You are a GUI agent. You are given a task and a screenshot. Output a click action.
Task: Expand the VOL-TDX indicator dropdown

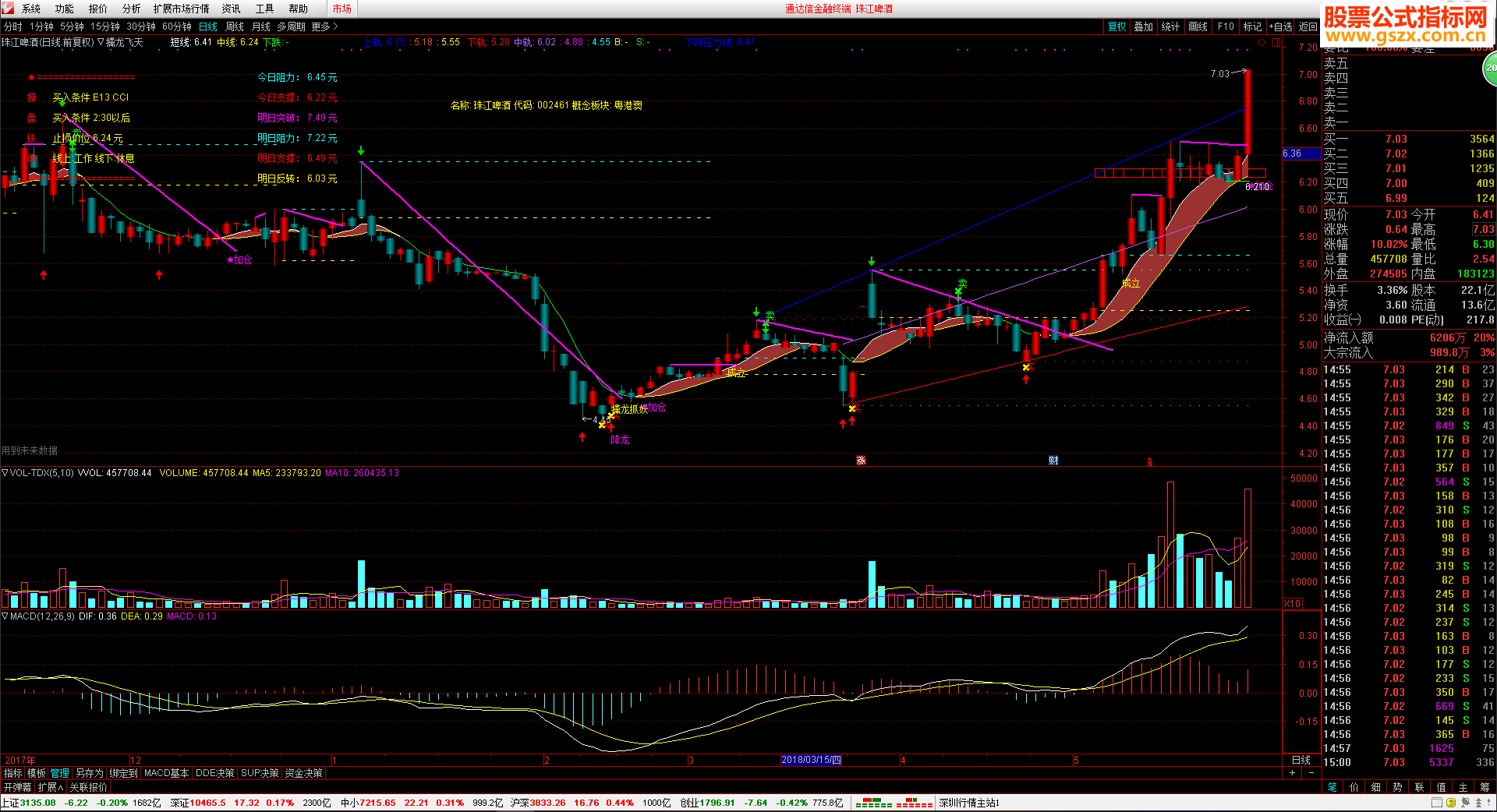(5, 473)
